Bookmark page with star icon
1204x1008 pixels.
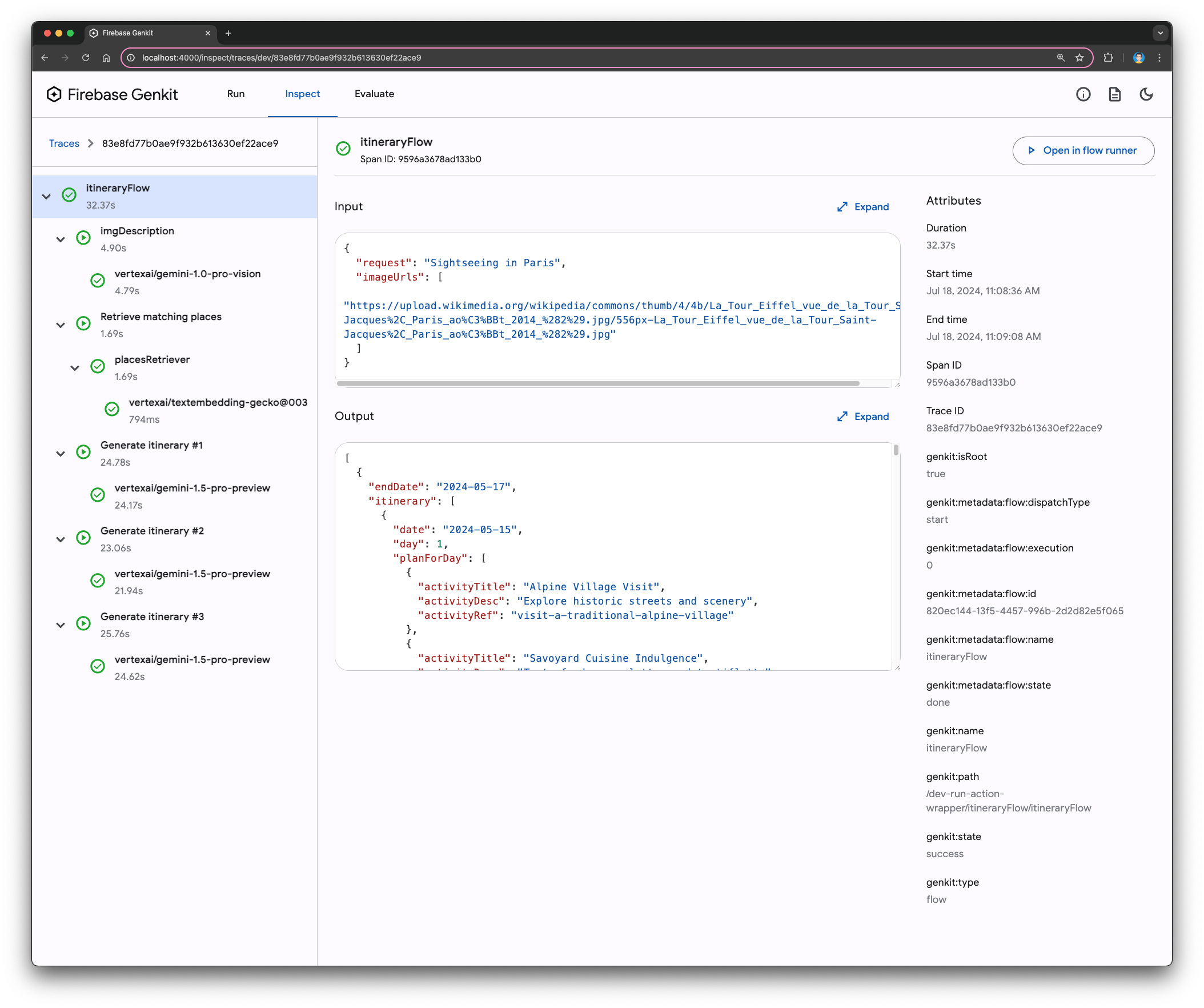point(1079,57)
